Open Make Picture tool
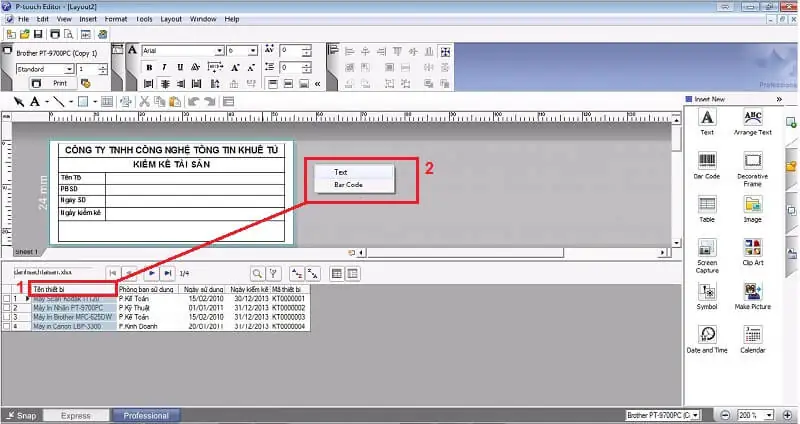This screenshot has height=424, width=800. 753,296
